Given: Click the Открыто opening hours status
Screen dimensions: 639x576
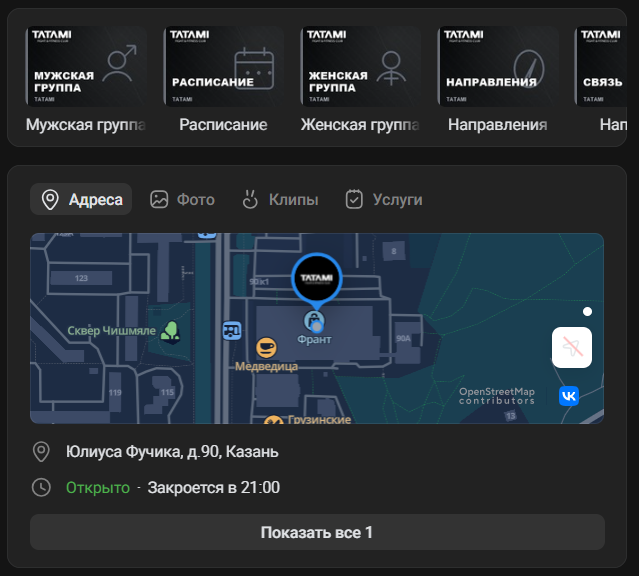Looking at the screenshot, I should pos(98,488).
